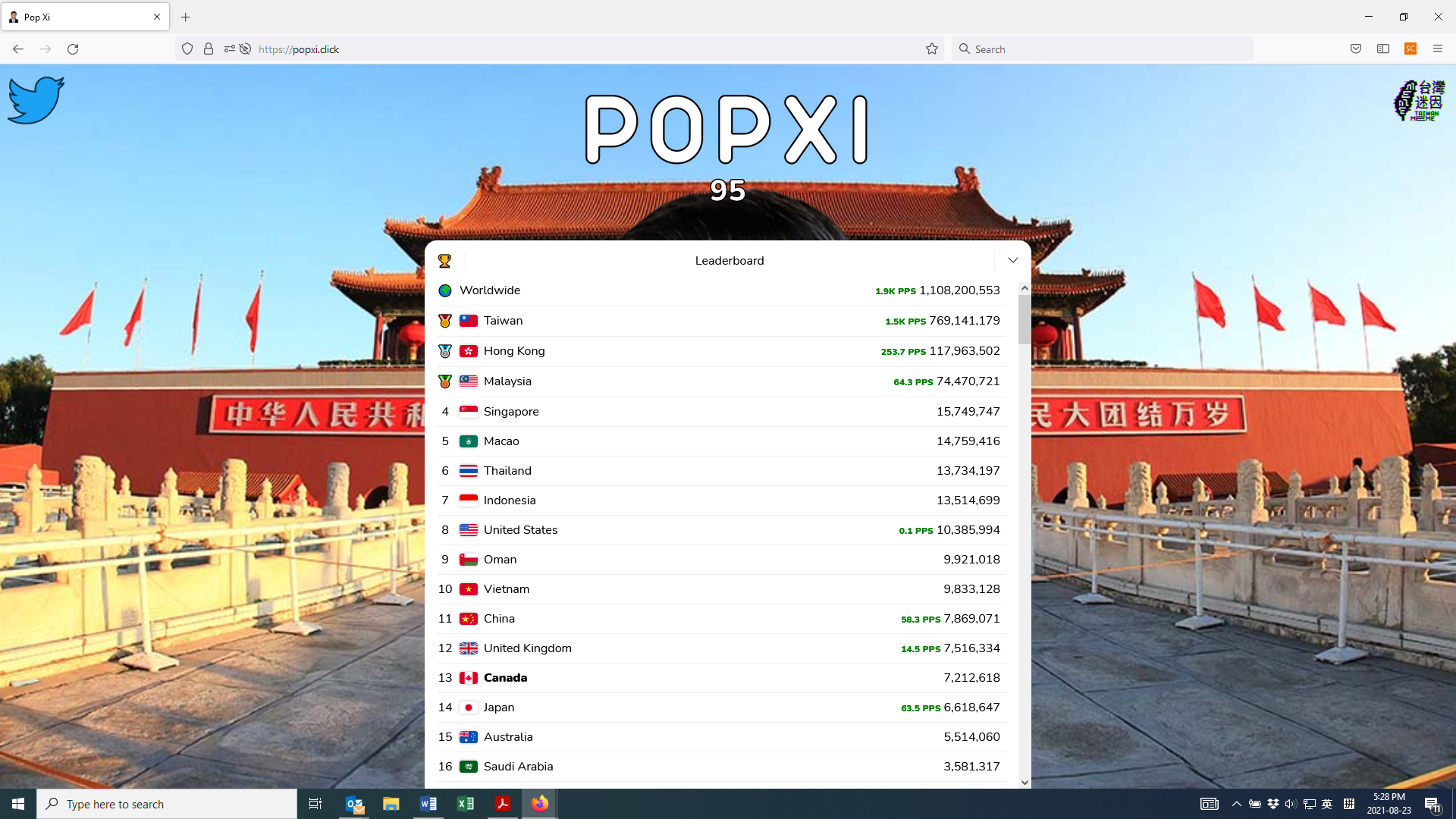Bookmark this page with star icon
The height and width of the screenshot is (819, 1456).
pyautogui.click(x=932, y=49)
